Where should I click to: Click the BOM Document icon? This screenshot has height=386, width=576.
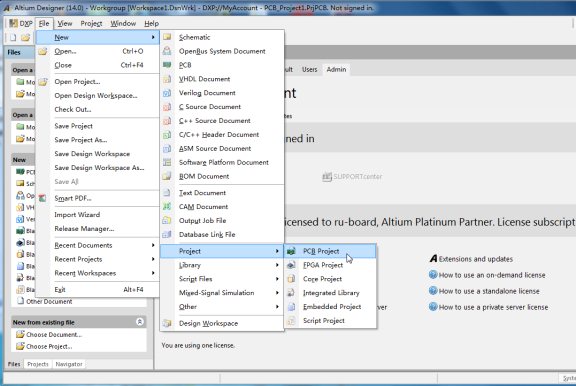pos(167,176)
